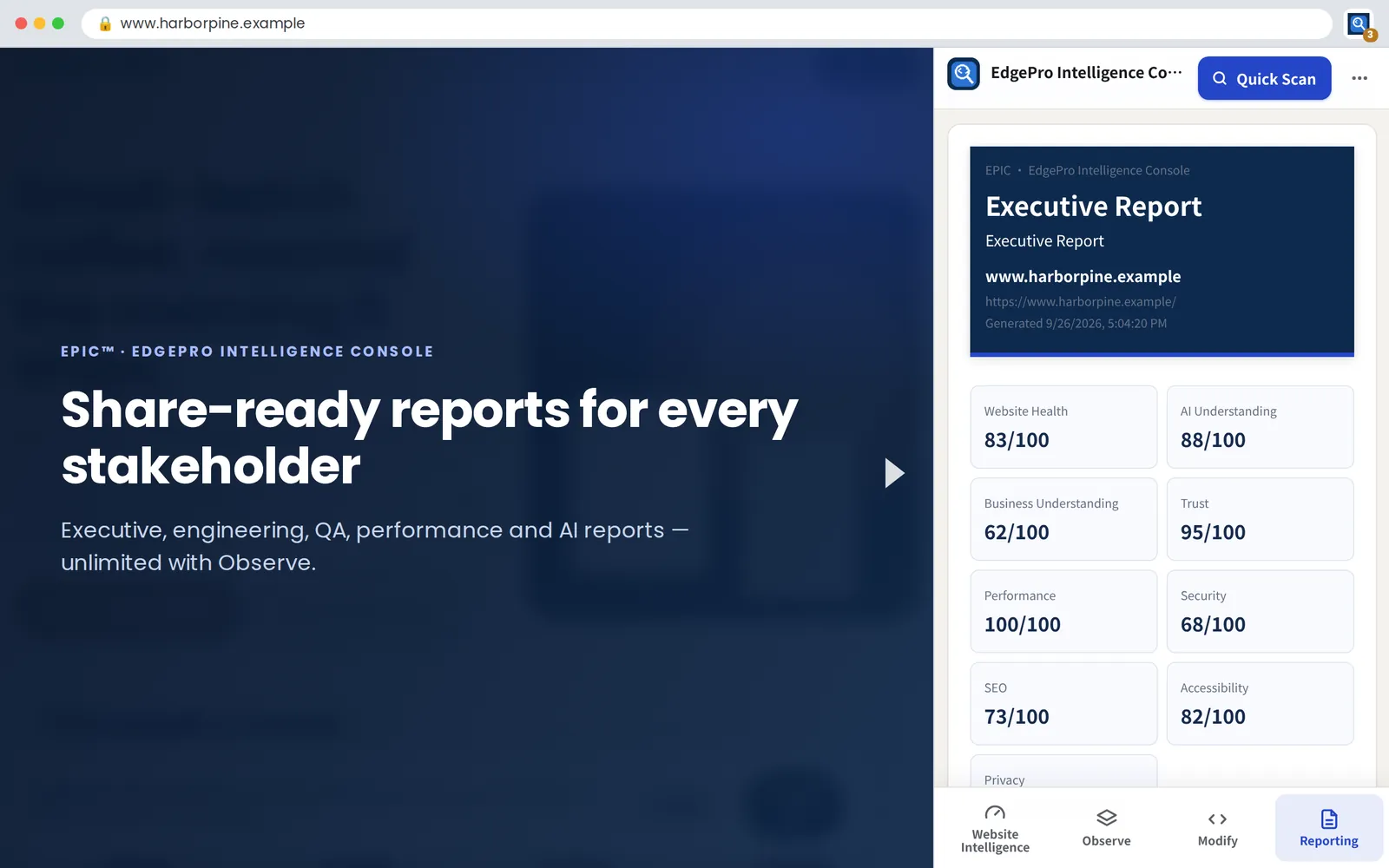The image size is (1389, 868).
Task: Click the https://www.harborpine.example/ URL in report header
Action: click(1081, 302)
